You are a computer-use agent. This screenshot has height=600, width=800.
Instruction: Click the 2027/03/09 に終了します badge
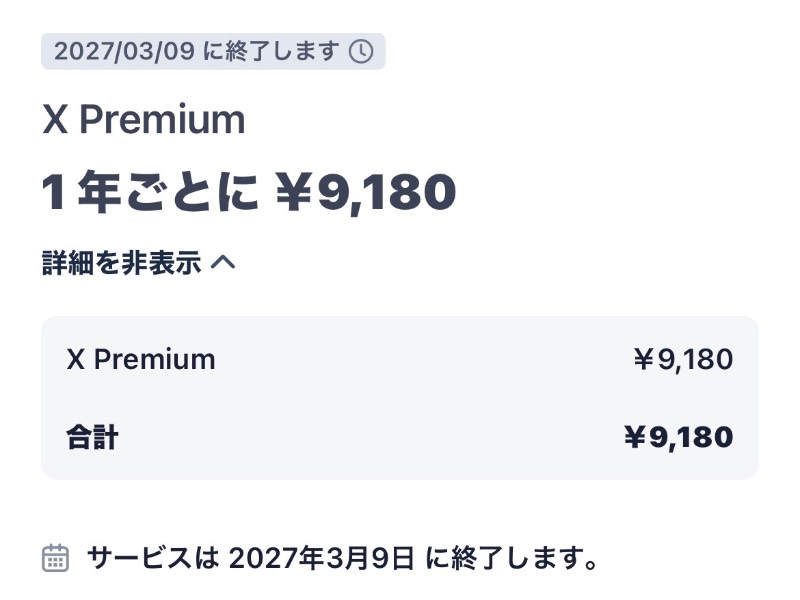213,52
